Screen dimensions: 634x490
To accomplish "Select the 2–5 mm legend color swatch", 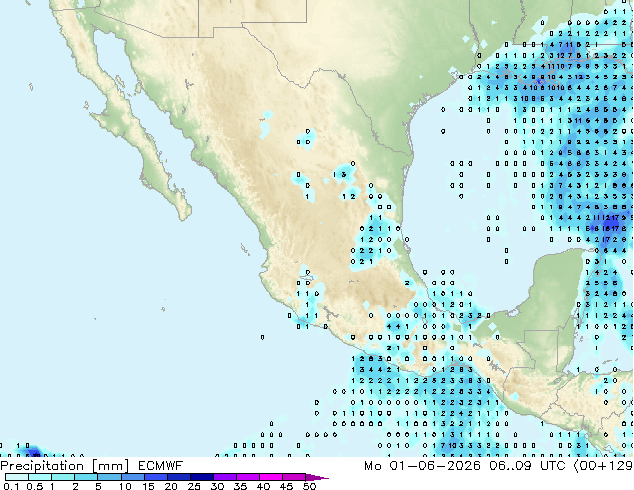I will (x=86, y=477).
